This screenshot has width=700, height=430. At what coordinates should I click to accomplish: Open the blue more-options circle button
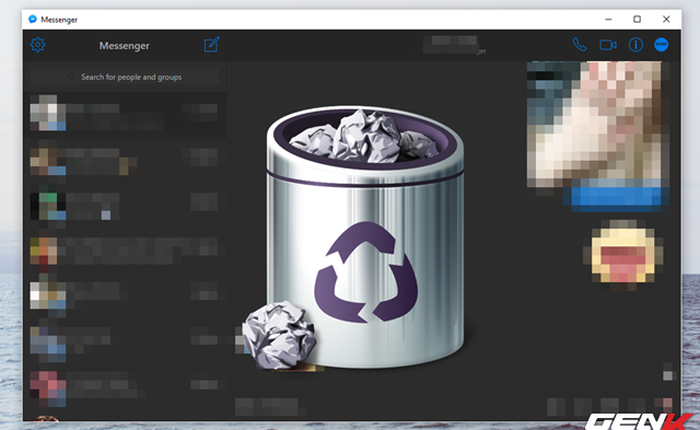click(661, 45)
